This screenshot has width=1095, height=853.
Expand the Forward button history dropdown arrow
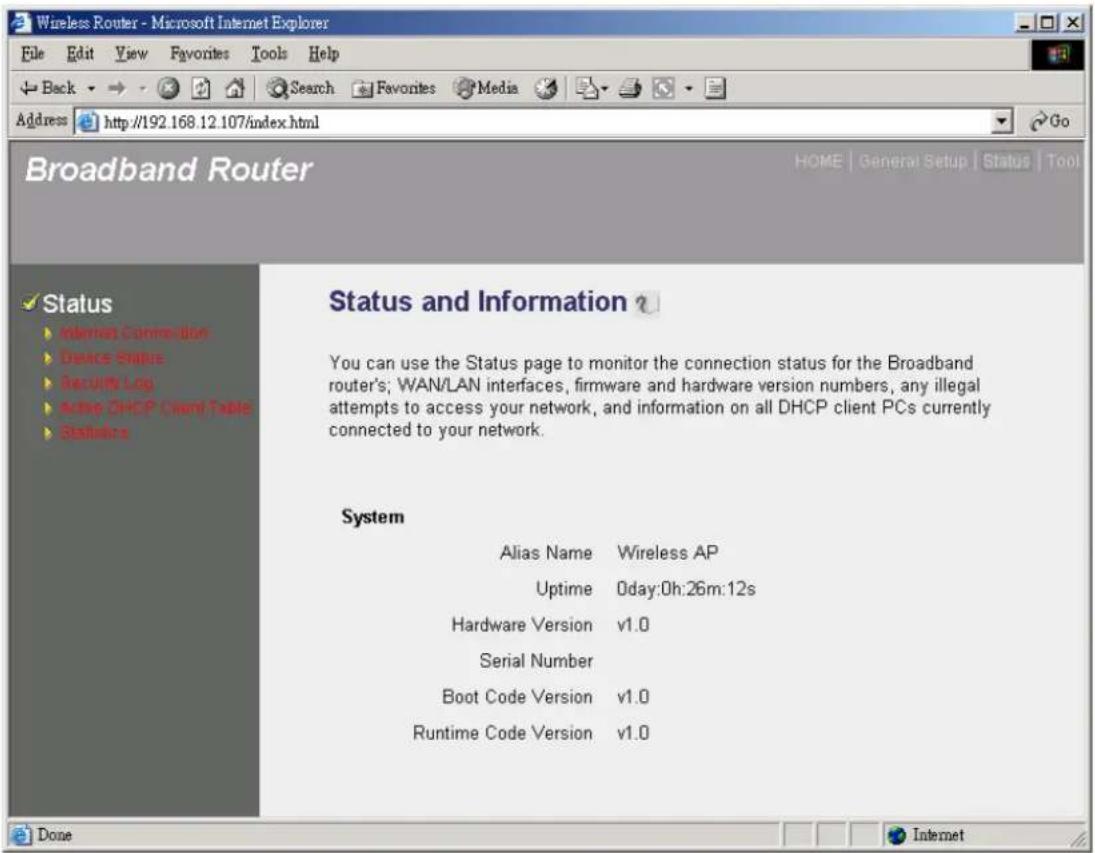click(142, 89)
